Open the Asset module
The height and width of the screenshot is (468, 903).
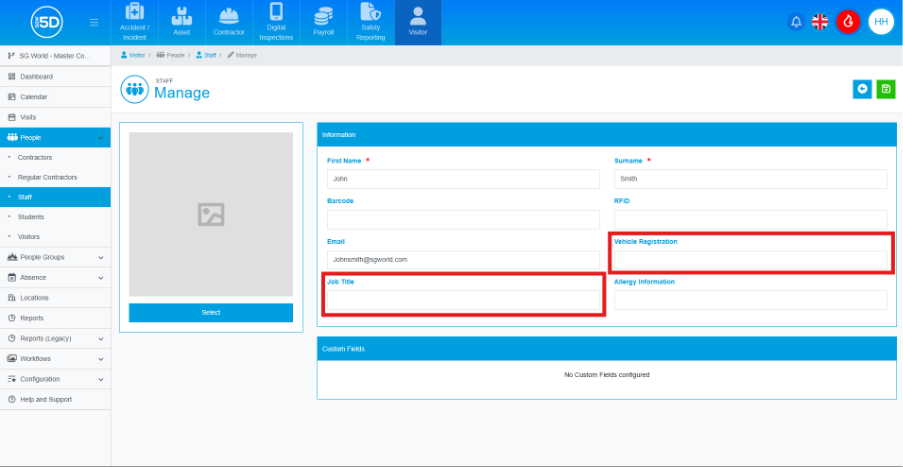181,22
